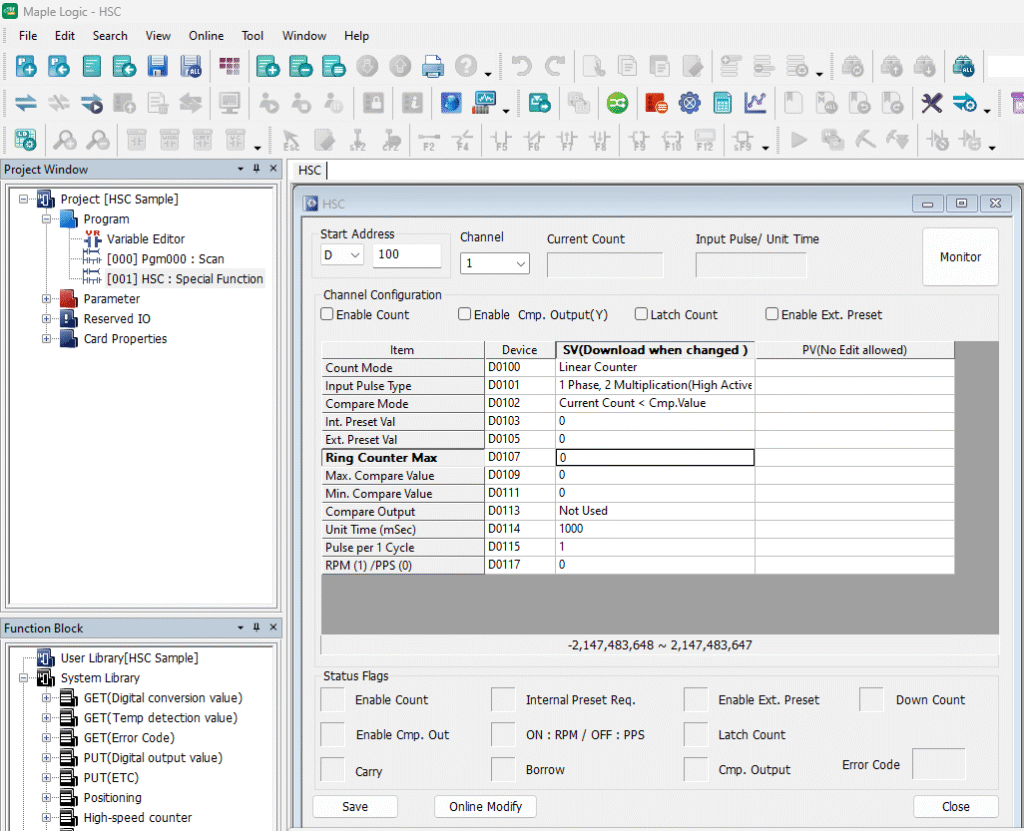Open the Project Window panel options arrow
The image size is (1024, 831).
[240, 169]
